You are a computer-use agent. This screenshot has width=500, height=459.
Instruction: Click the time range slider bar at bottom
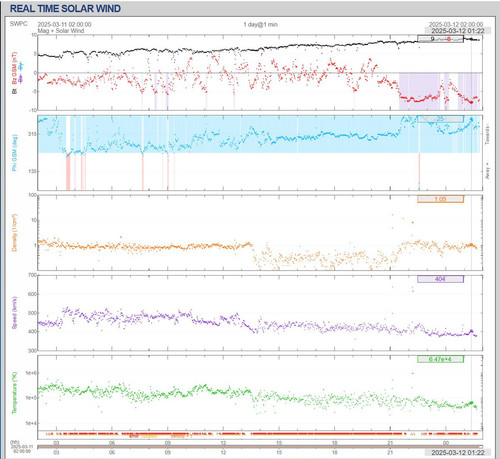[260, 447]
